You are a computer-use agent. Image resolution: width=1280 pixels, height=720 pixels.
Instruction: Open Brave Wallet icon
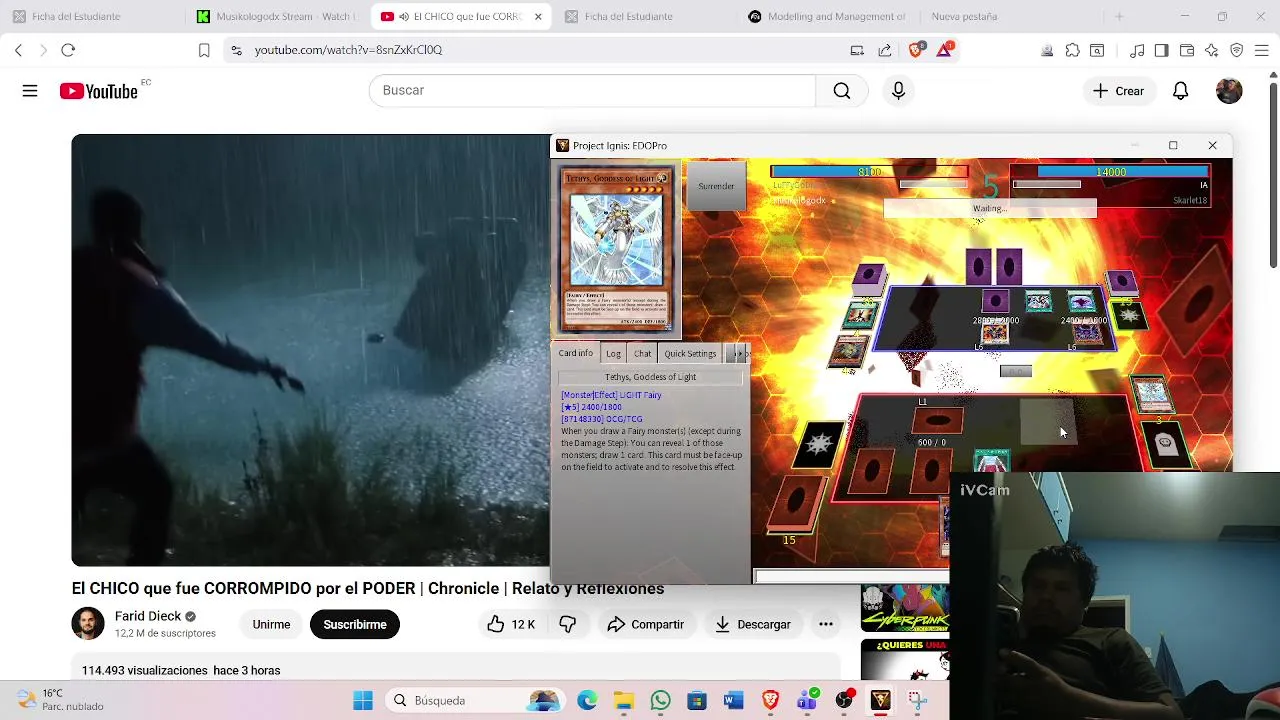[x=1187, y=50]
